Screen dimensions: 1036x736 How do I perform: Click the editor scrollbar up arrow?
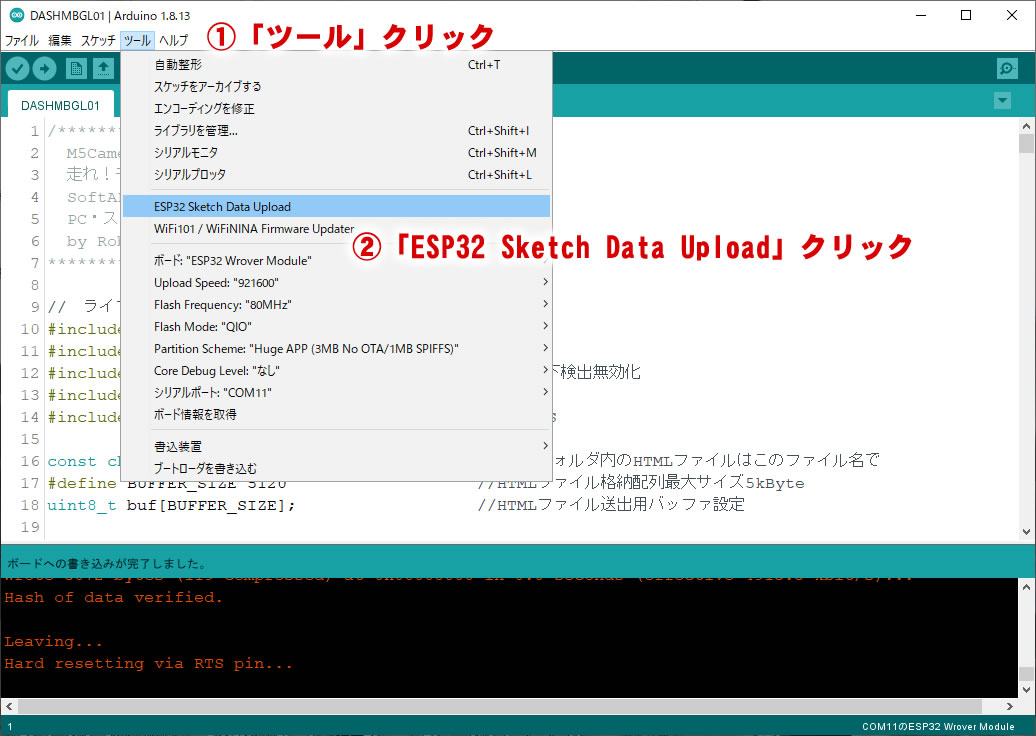1026,126
